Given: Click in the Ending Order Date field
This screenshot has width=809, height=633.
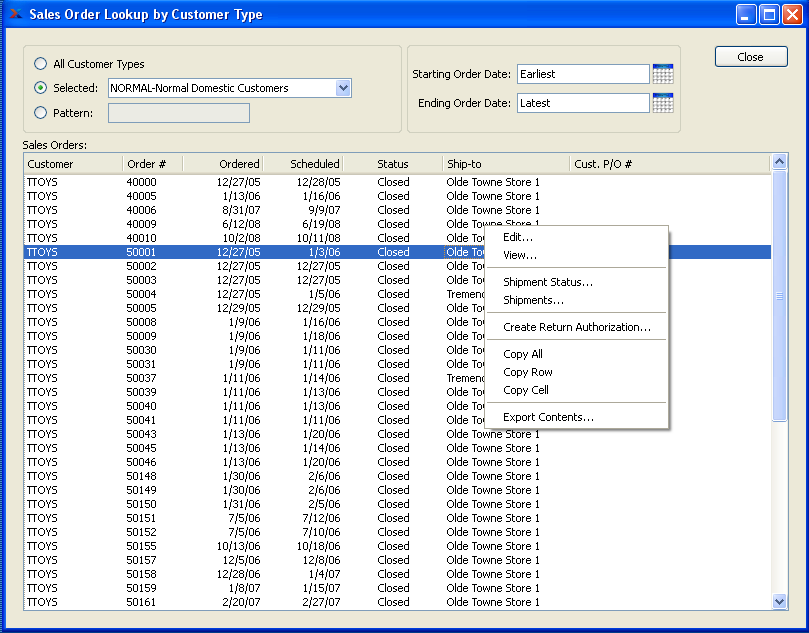Looking at the screenshot, I should click(582, 103).
